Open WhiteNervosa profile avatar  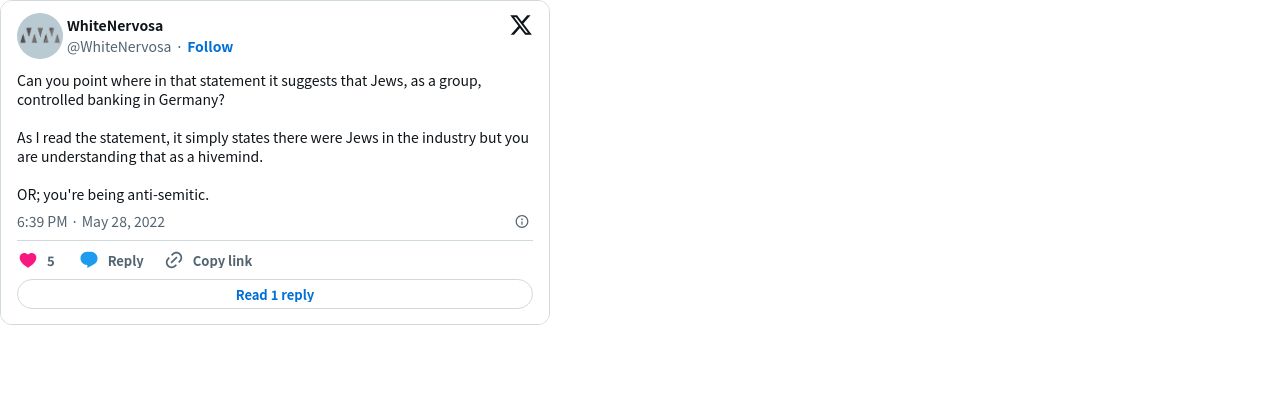pyautogui.click(x=40, y=36)
